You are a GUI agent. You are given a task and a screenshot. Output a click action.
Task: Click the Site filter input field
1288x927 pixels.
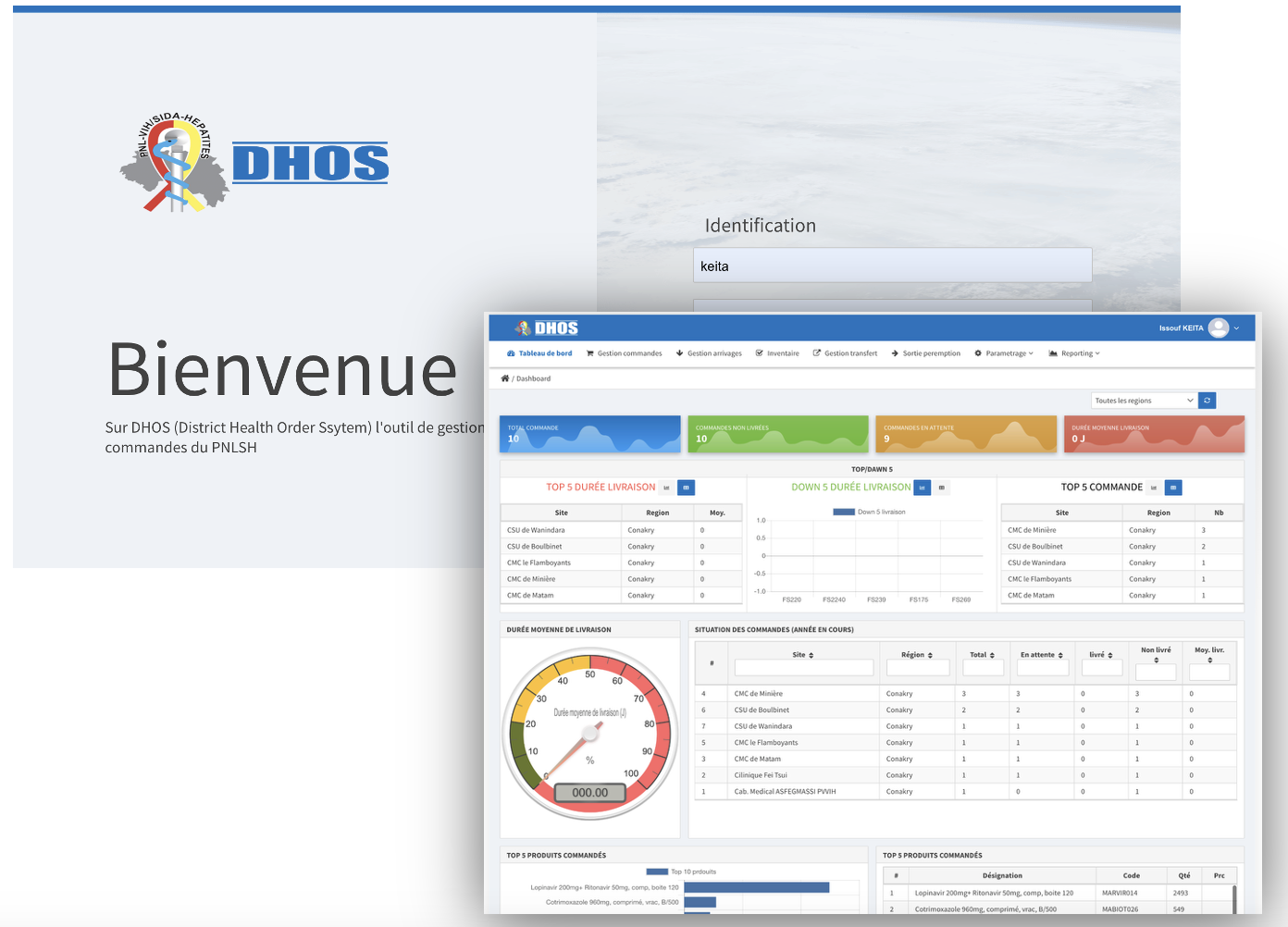[803, 668]
